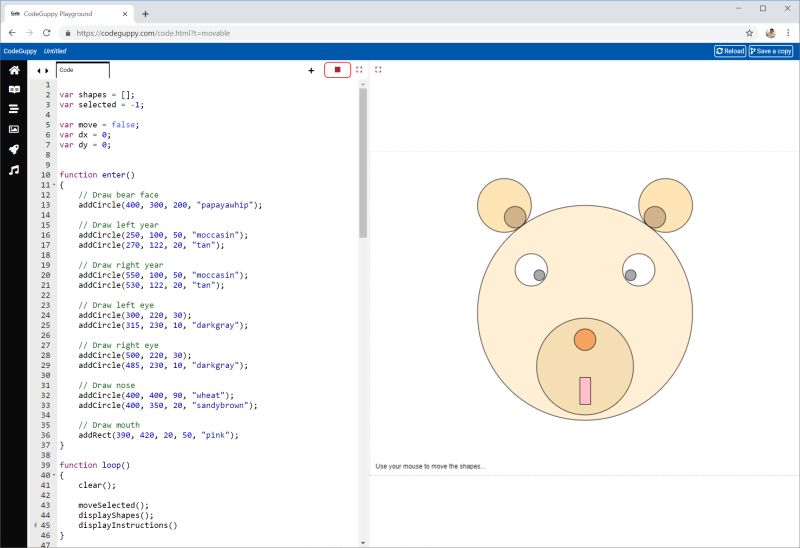Viewport: 800px width, 548px height.
Task: Refresh the browser page
Action: click(x=46, y=33)
